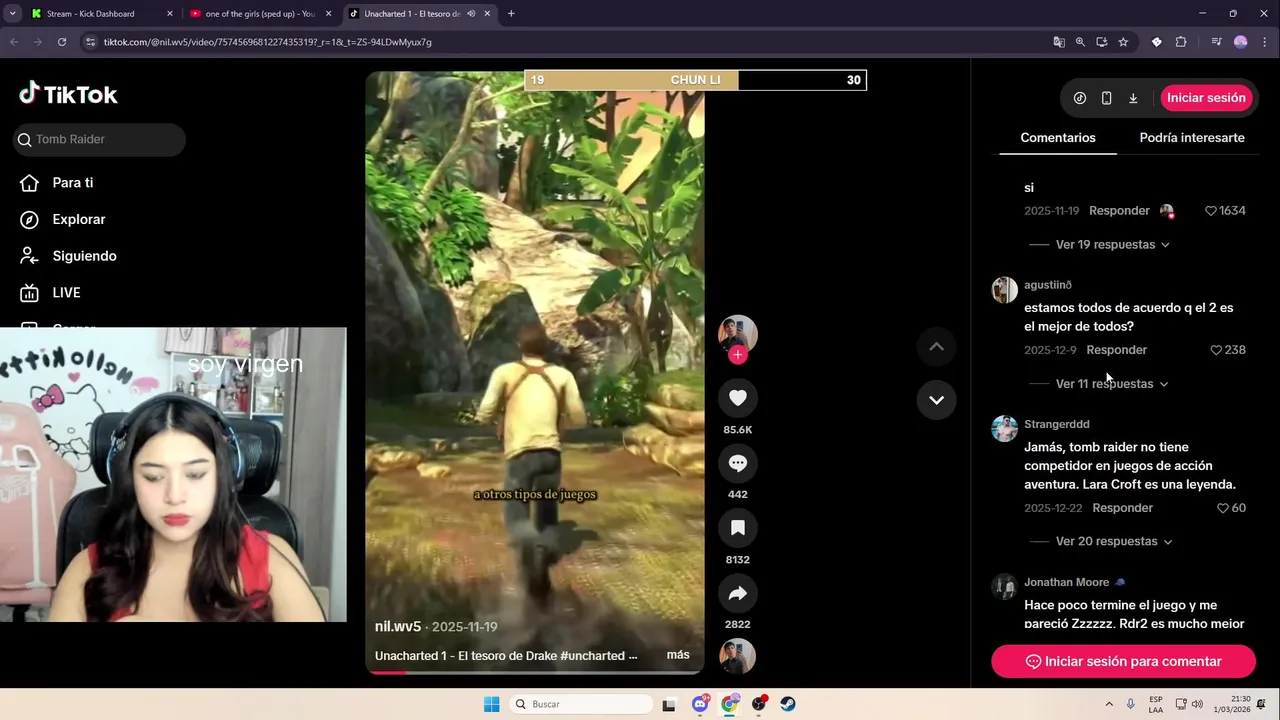Bookmark page with the star icon

pyautogui.click(x=1123, y=42)
